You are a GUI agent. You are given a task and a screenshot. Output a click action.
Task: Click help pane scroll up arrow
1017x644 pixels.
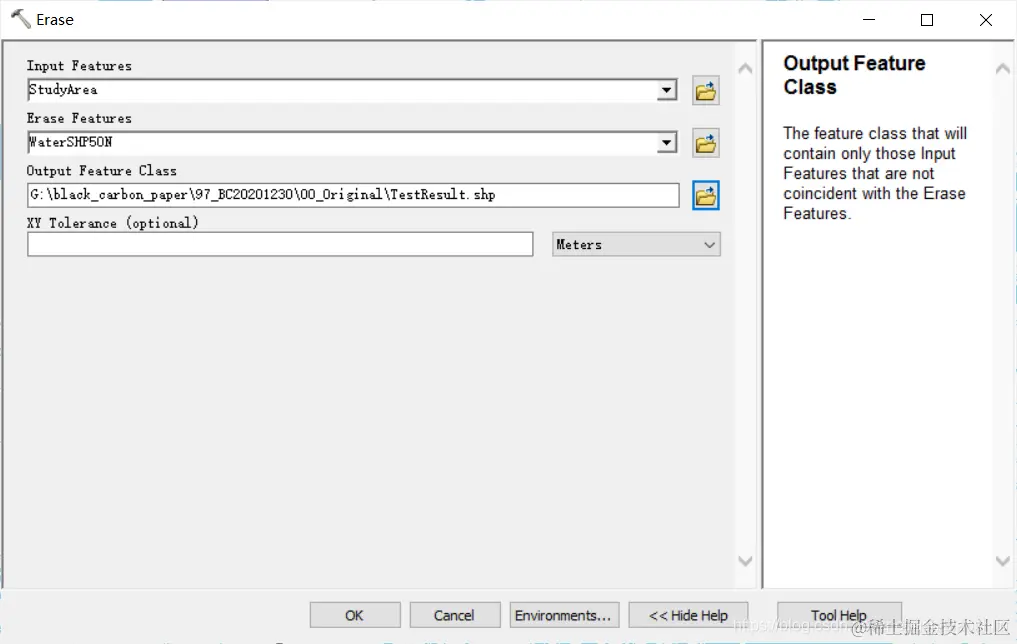[1003, 68]
